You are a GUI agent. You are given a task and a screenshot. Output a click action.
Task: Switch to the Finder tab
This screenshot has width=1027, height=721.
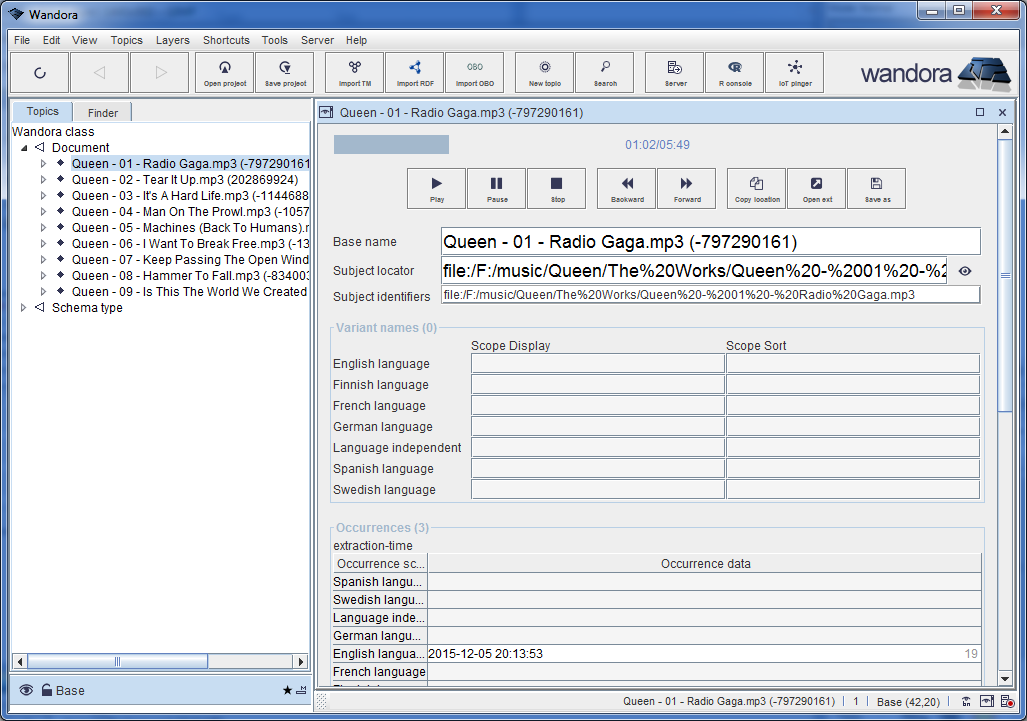(x=101, y=112)
